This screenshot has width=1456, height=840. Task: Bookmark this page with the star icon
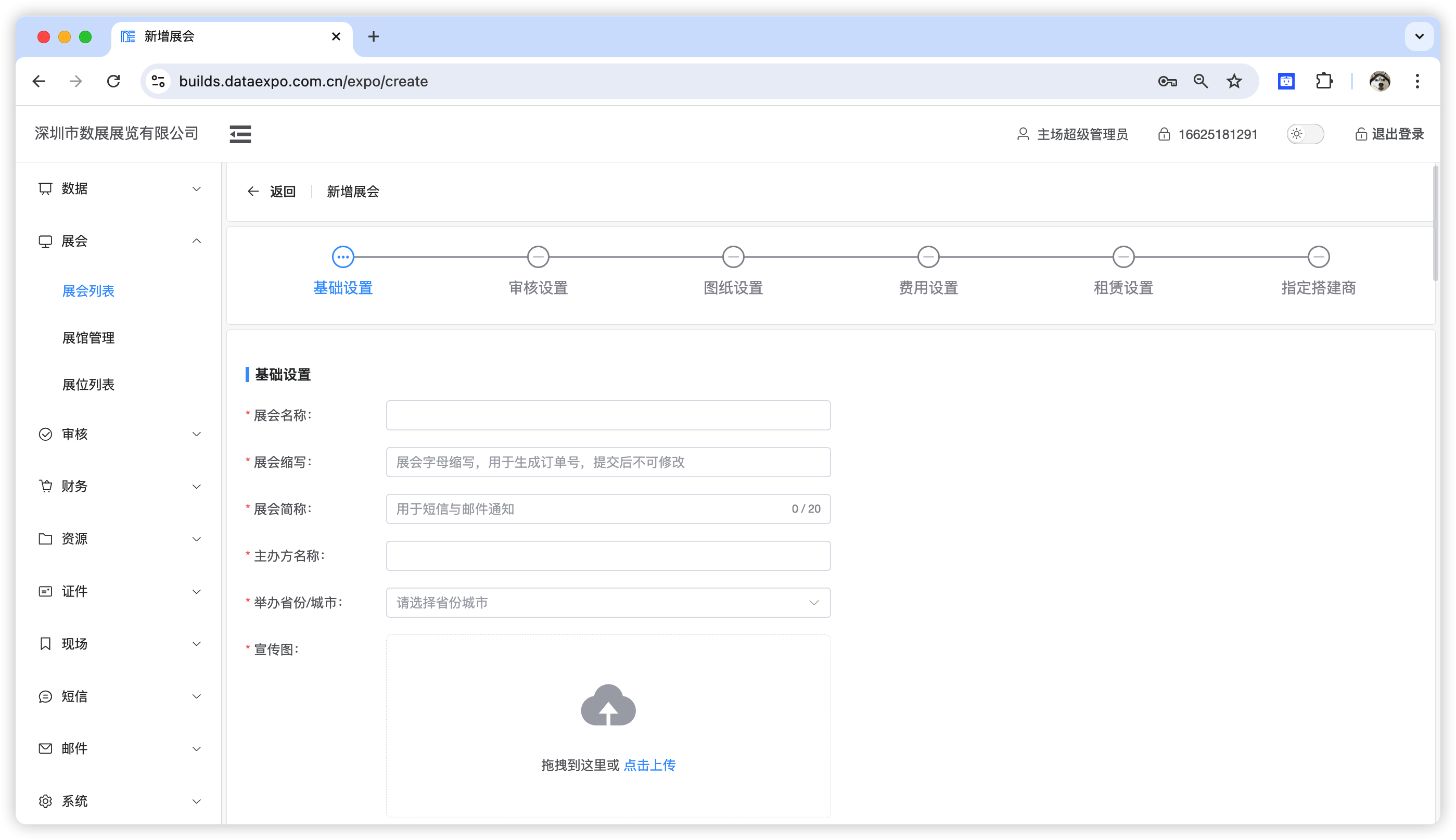(1234, 81)
